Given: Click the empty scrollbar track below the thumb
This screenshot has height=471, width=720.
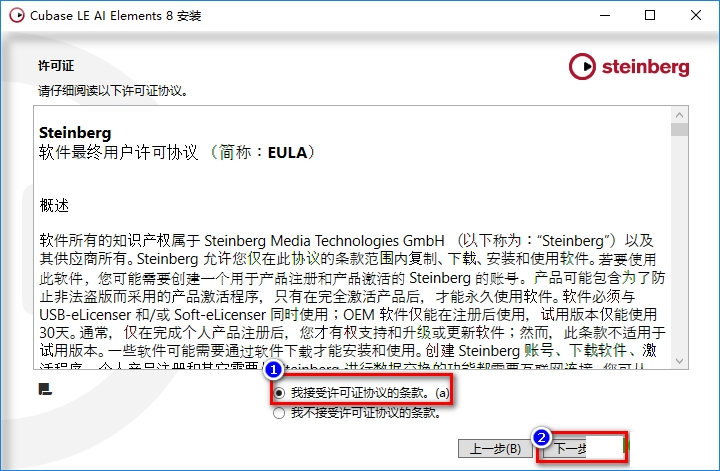Looking at the screenshot, I should [680, 245].
